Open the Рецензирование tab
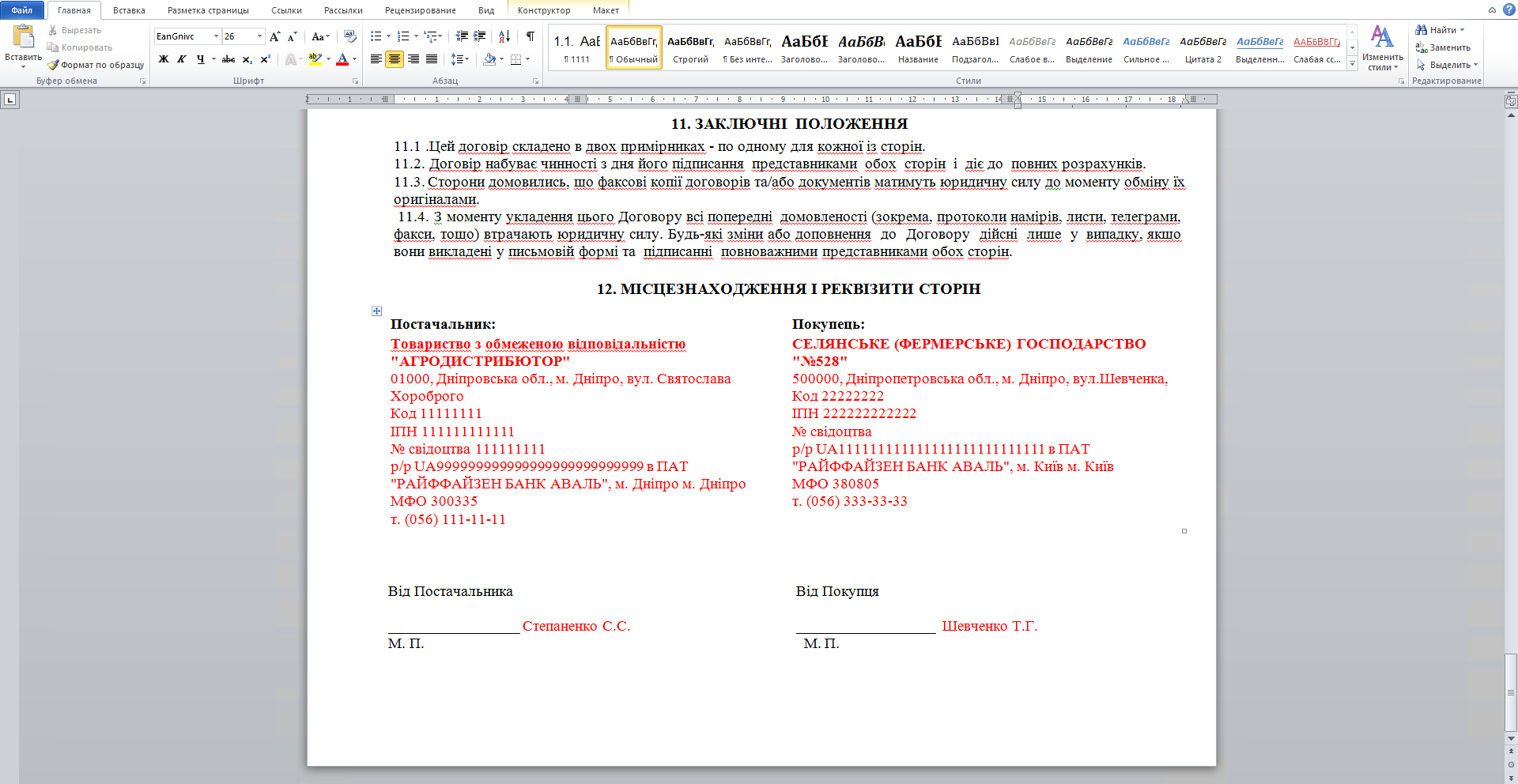 tap(420, 10)
